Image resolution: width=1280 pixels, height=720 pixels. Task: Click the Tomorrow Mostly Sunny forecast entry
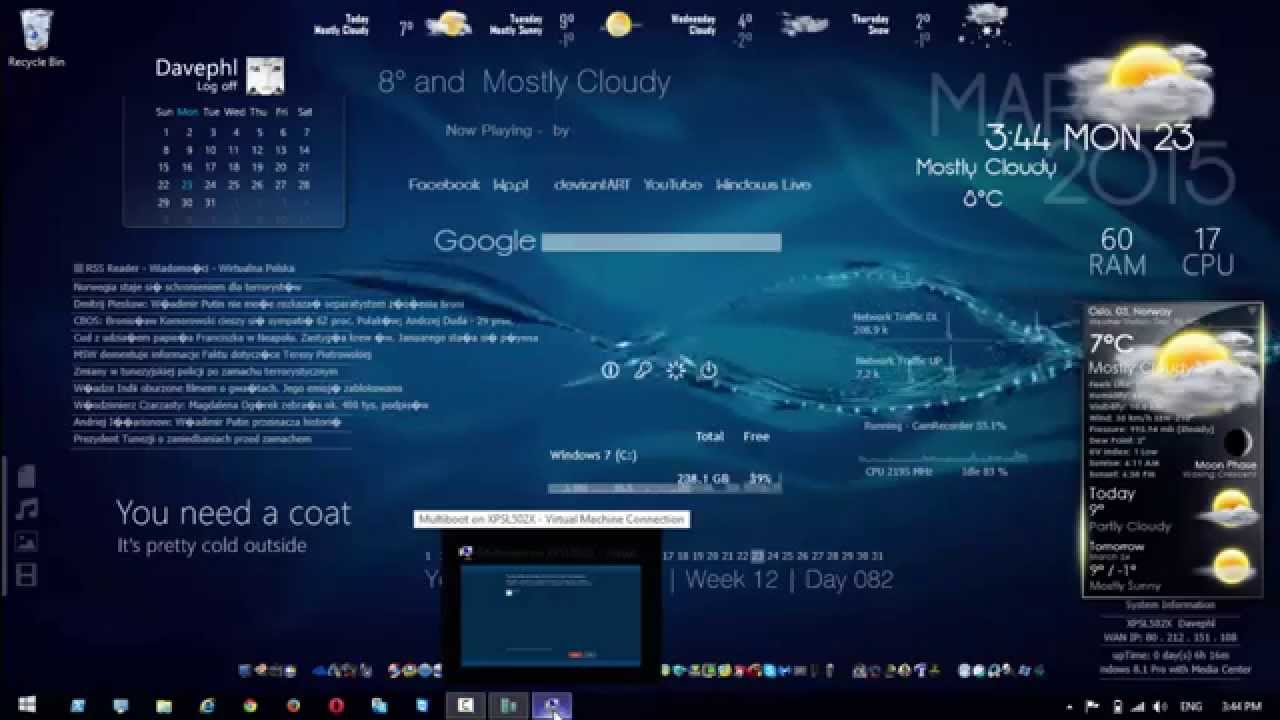(x=1170, y=566)
